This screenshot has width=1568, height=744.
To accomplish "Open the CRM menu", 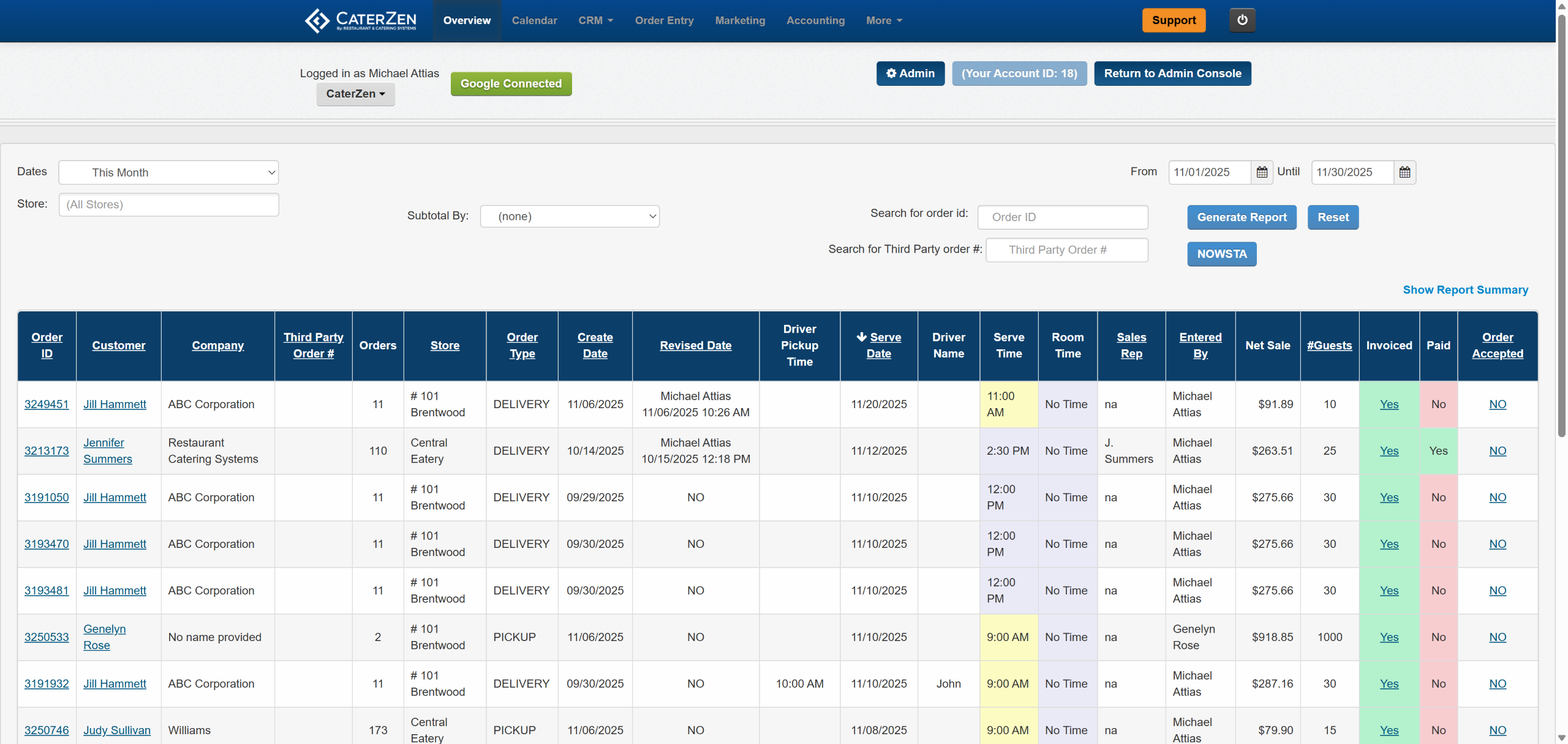I will pos(595,20).
